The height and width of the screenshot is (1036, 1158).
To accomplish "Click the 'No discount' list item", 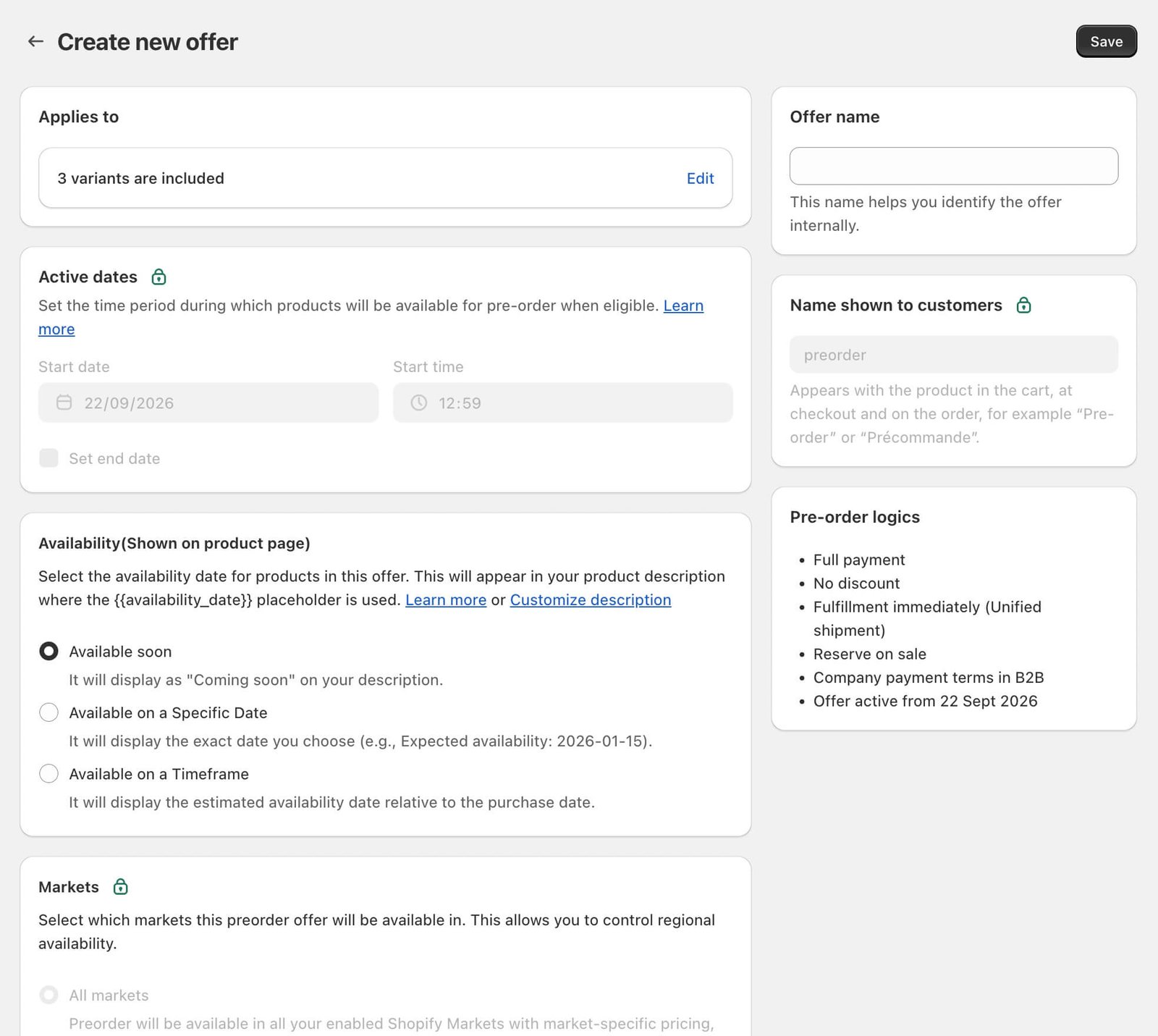I will 856,583.
